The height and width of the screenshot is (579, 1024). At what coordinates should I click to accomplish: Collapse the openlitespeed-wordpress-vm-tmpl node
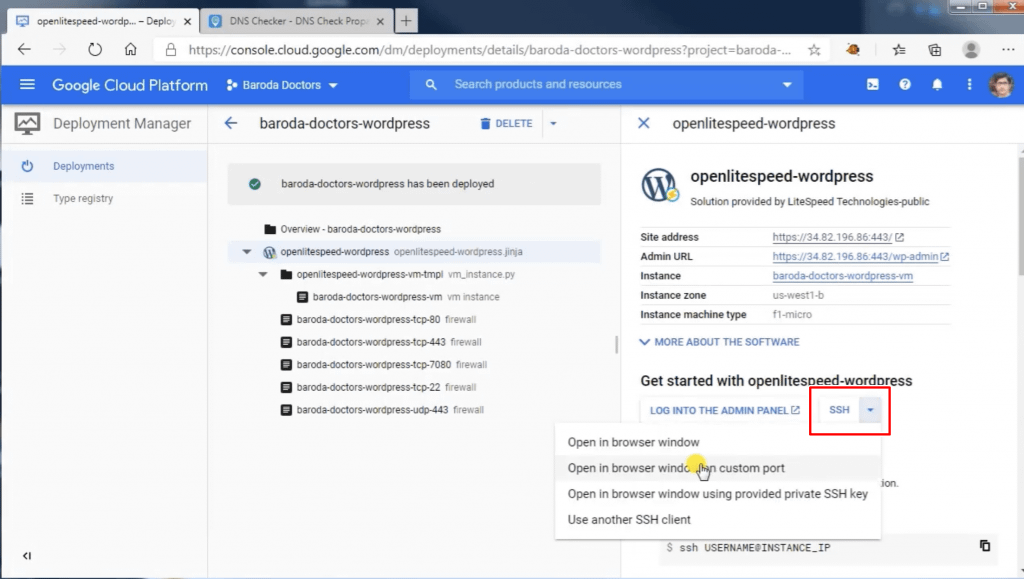pyautogui.click(x=263, y=274)
